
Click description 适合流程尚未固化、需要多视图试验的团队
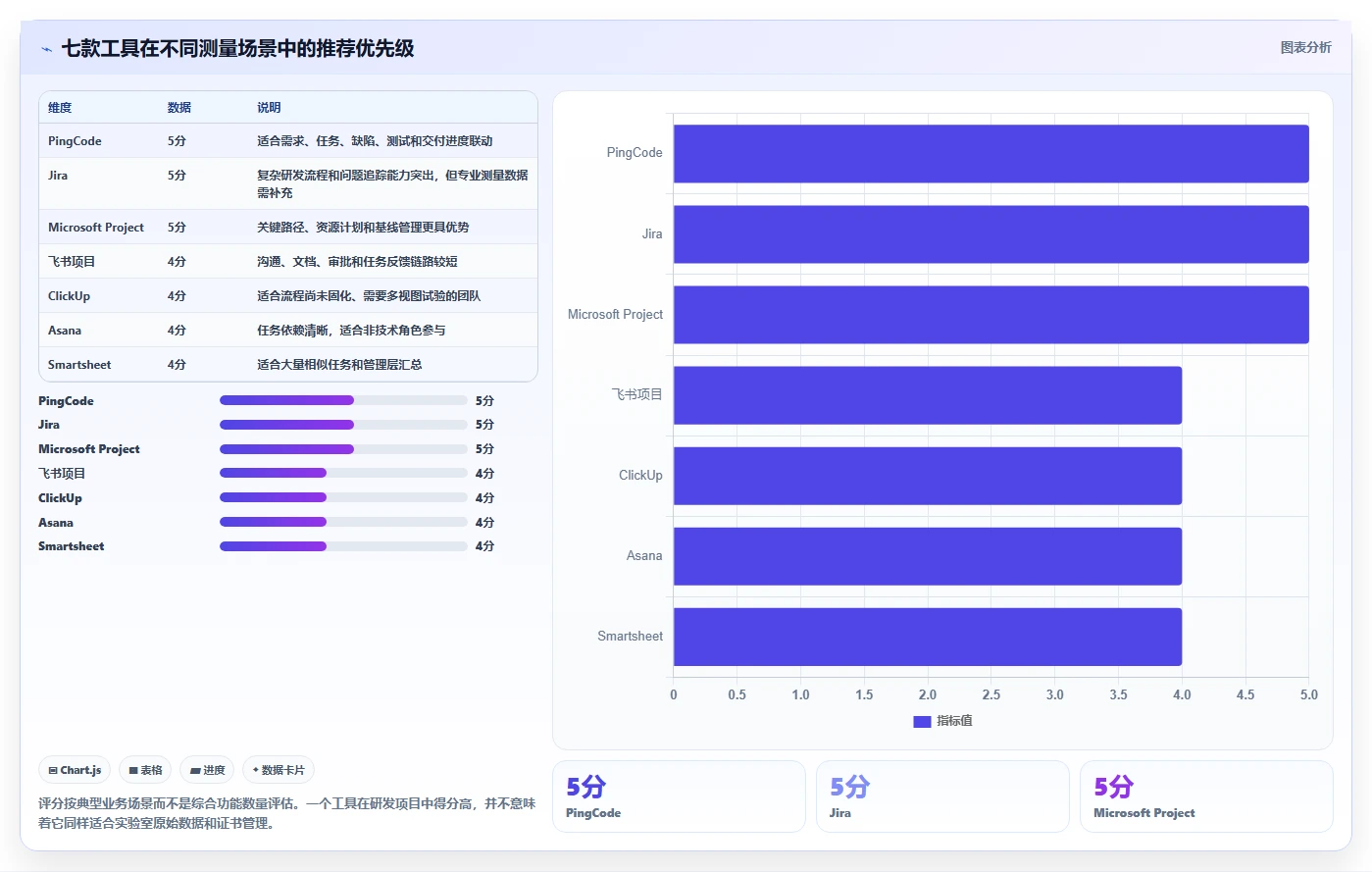(369, 296)
